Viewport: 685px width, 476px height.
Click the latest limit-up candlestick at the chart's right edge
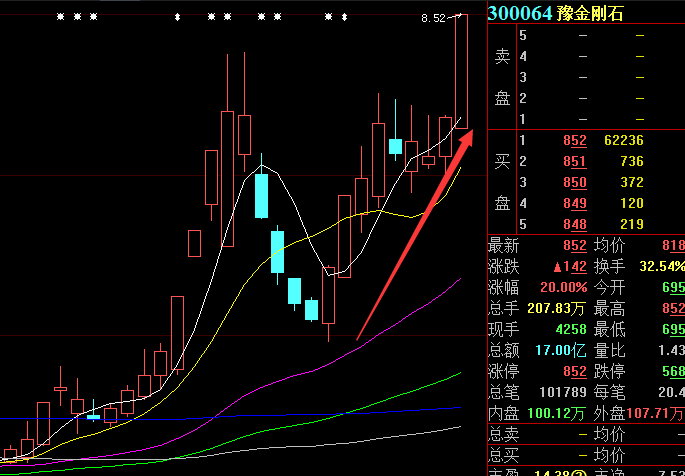click(x=461, y=71)
